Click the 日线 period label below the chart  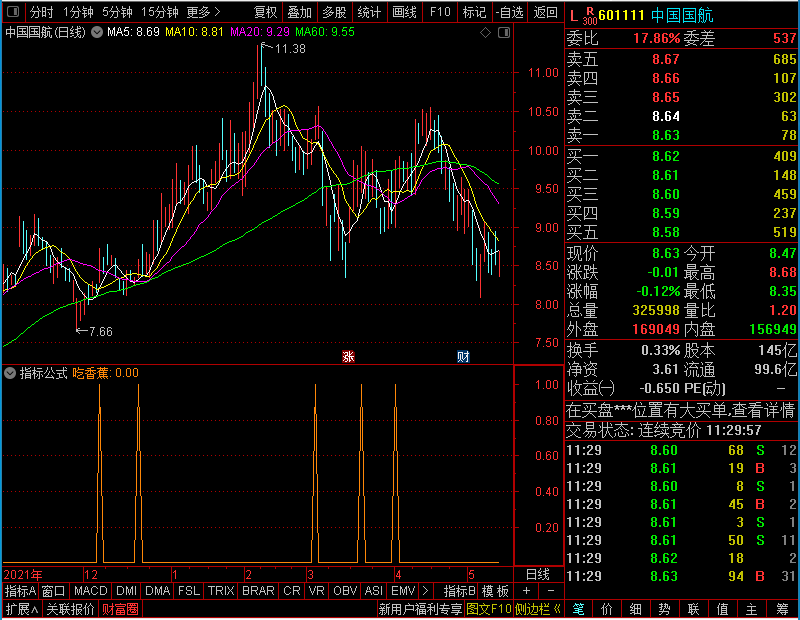click(x=538, y=575)
